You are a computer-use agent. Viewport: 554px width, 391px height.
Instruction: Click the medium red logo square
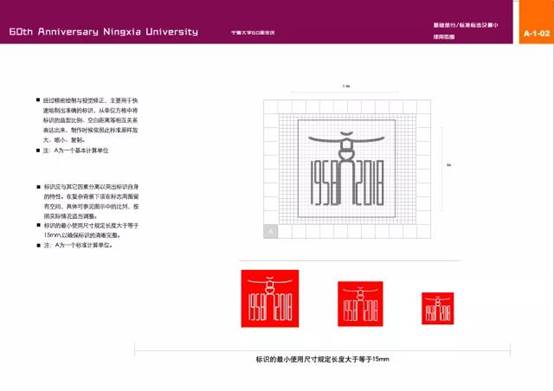click(x=360, y=304)
